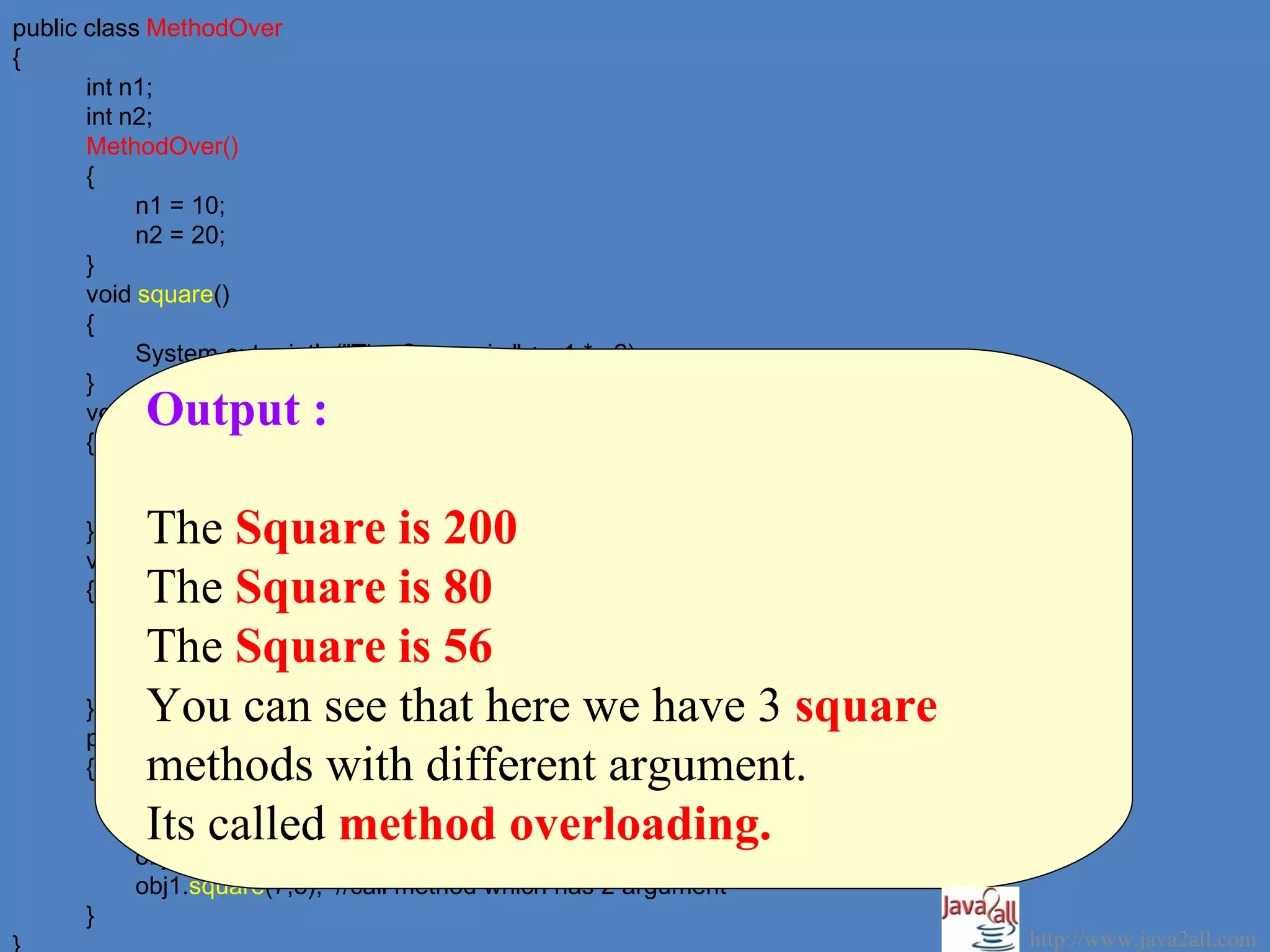
Task: Select 'The Square is 200' line
Action: [x=332, y=528]
